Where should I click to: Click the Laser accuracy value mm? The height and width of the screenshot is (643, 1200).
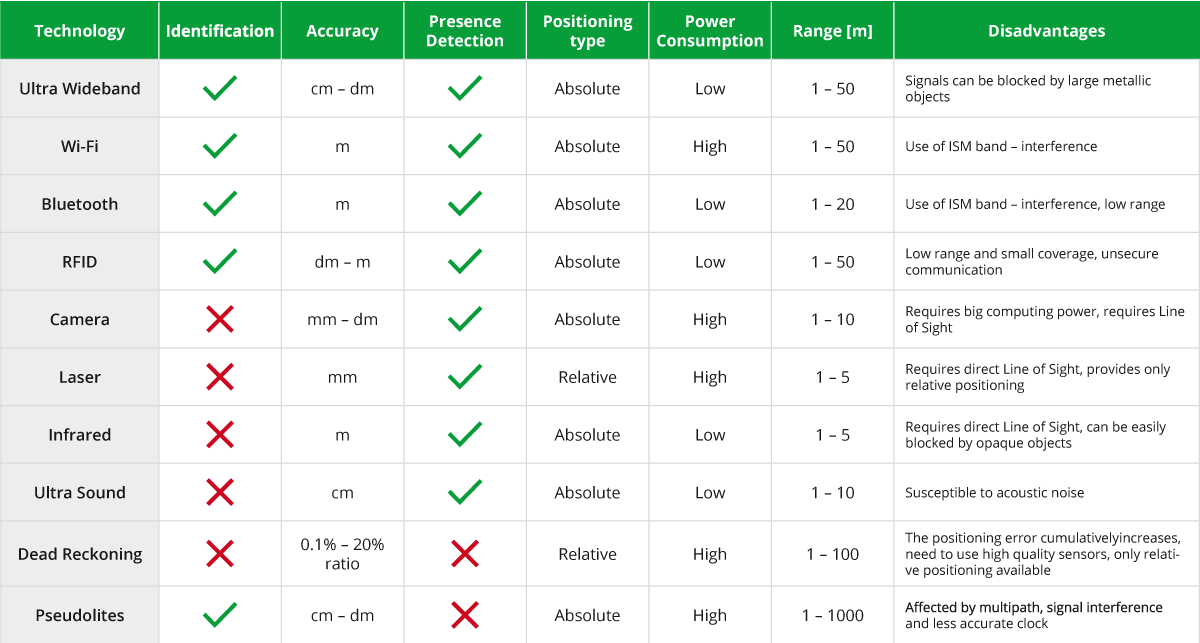tap(342, 377)
